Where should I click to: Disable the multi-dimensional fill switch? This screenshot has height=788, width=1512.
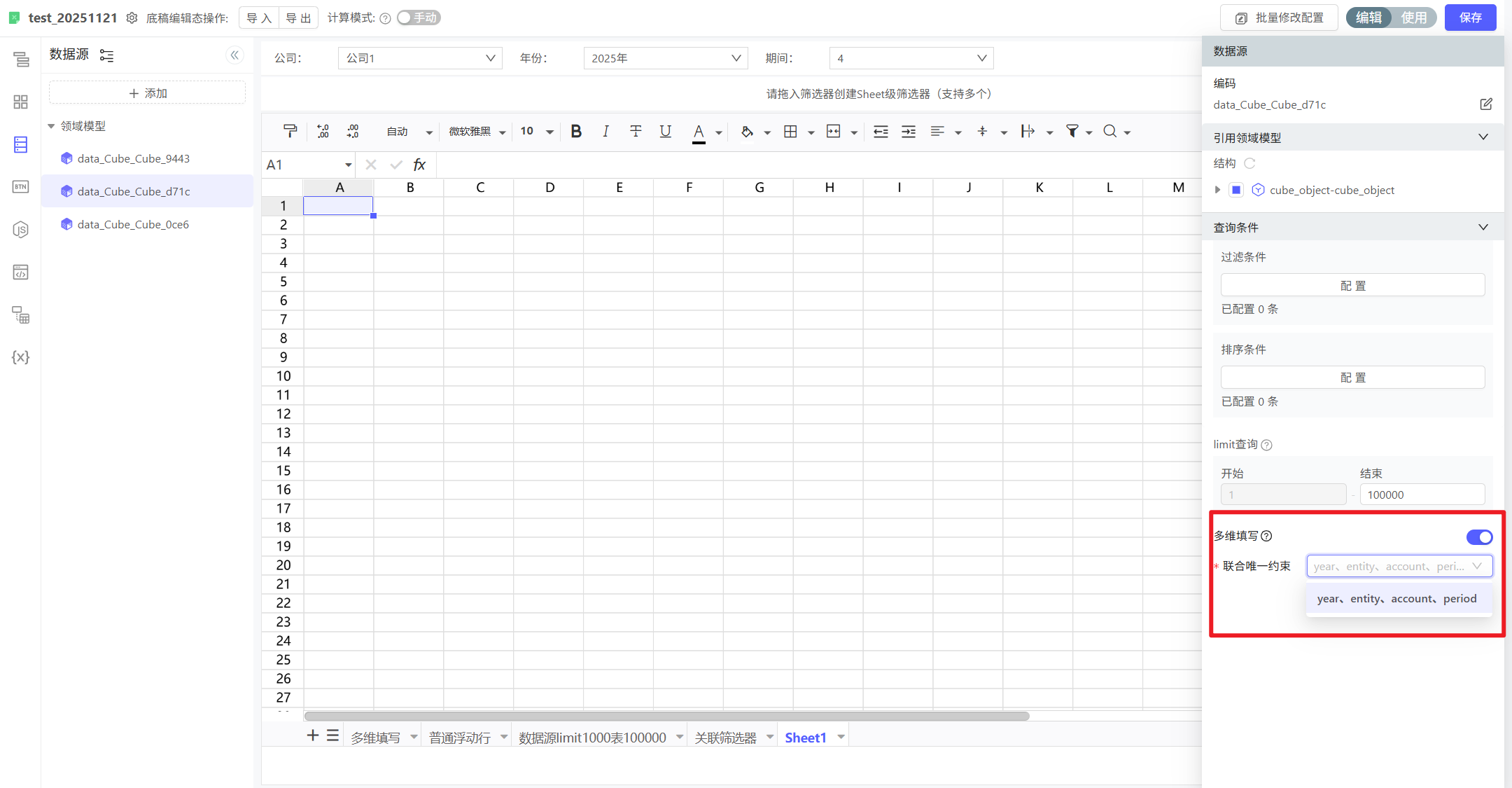tap(1479, 537)
